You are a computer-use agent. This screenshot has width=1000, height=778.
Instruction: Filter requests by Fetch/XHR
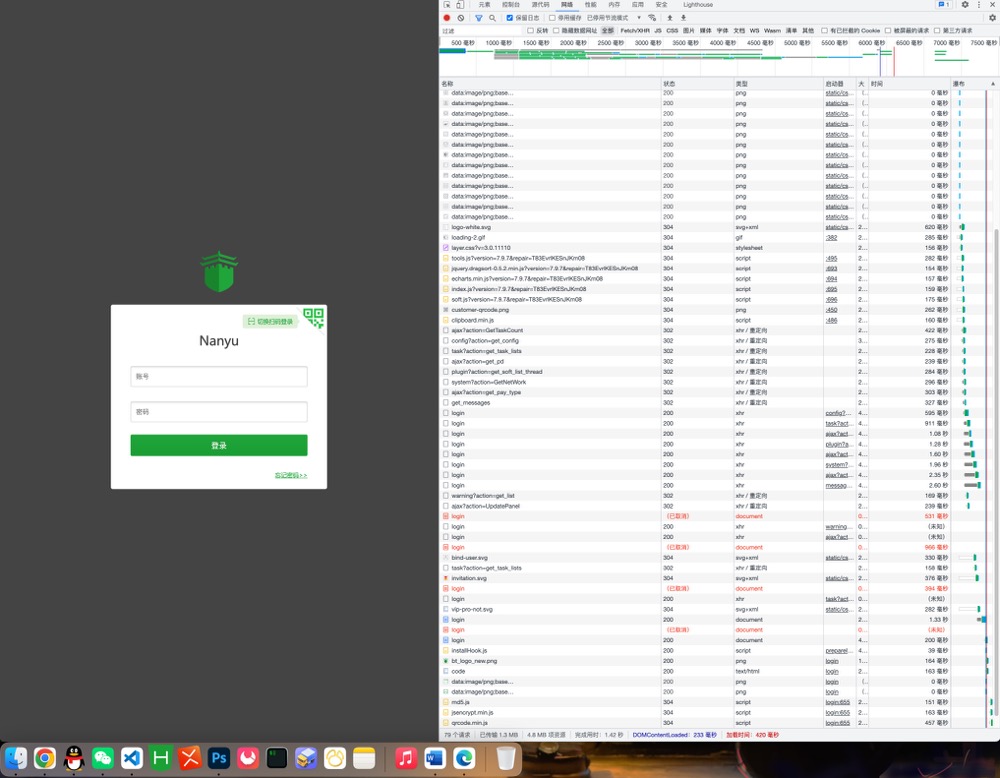tap(635, 31)
